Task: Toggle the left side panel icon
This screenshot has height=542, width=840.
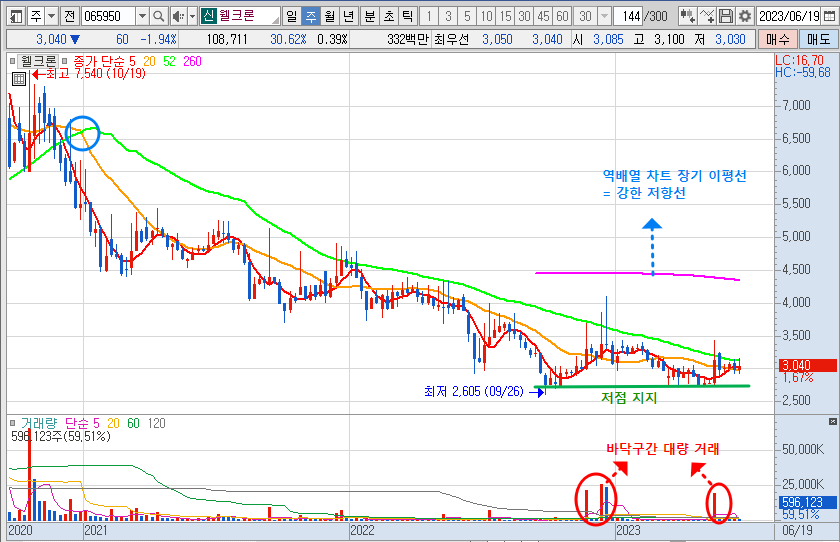Action: pos(17,16)
